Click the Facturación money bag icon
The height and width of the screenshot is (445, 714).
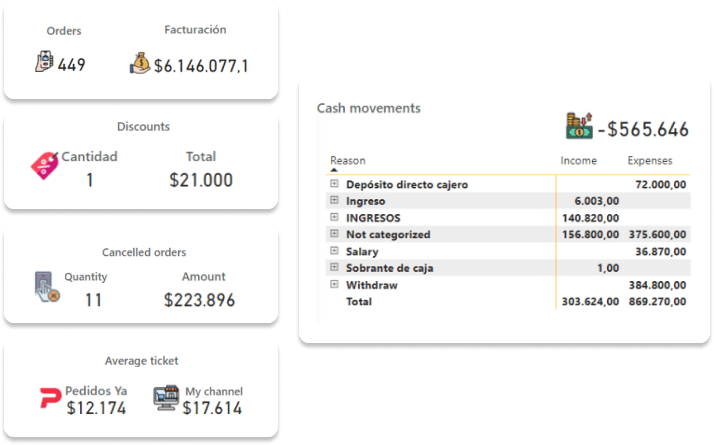pyautogui.click(x=139, y=63)
